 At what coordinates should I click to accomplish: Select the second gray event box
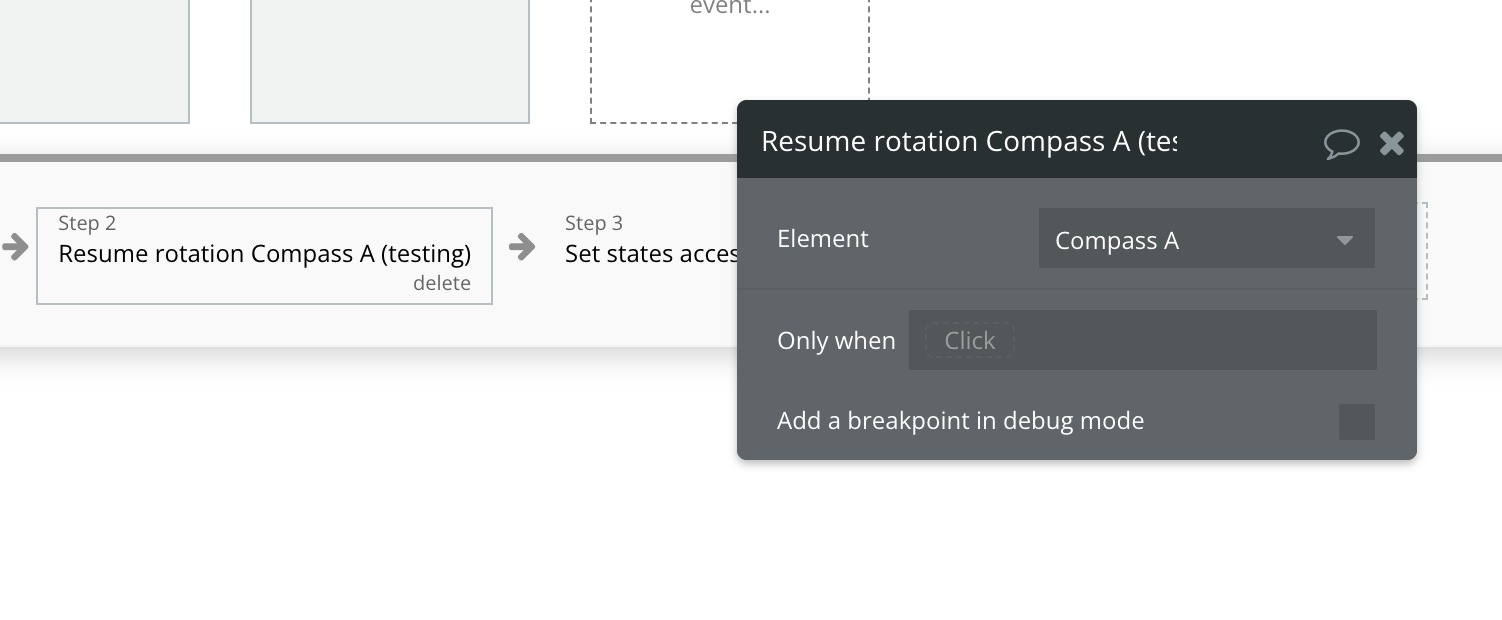[389, 60]
